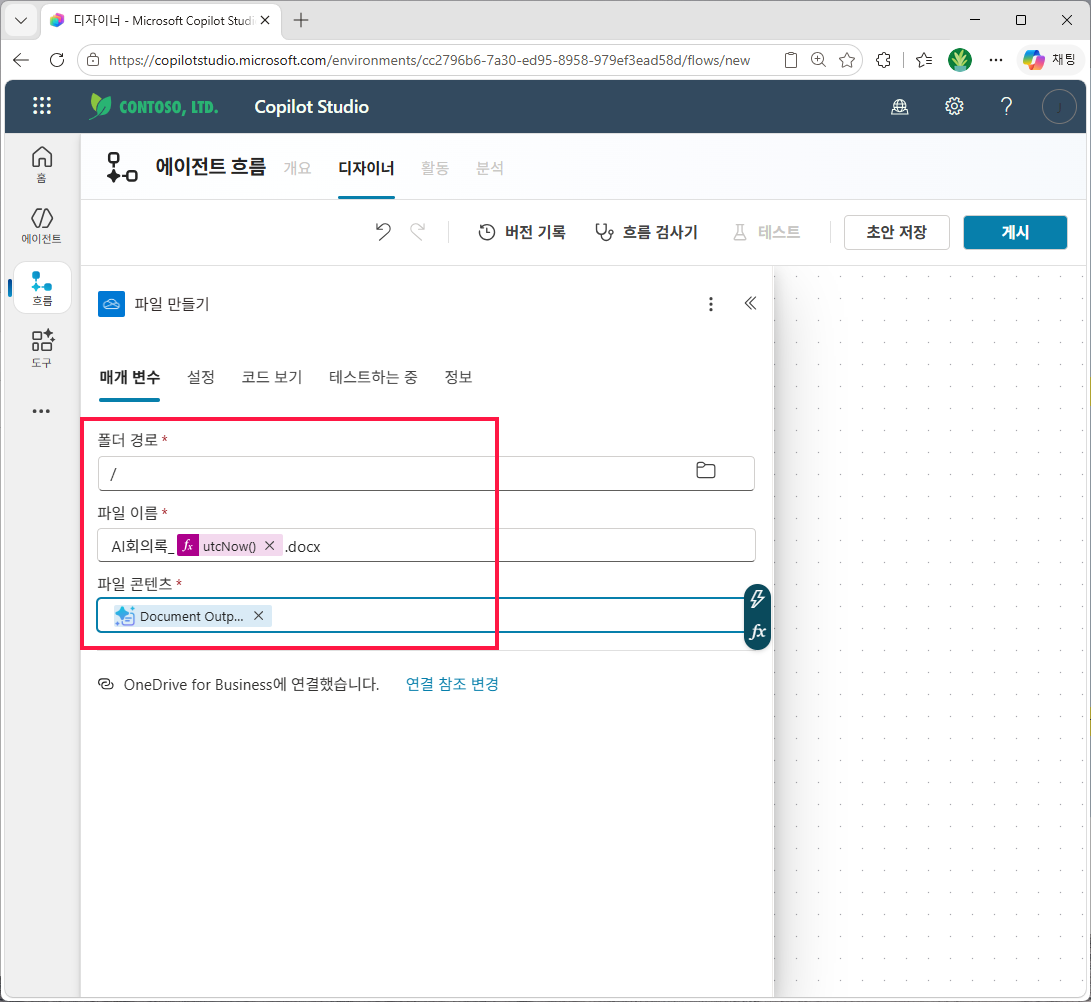Viewport: 1091px width, 1002px height.
Task: Open the environment globe icon
Action: coord(900,106)
